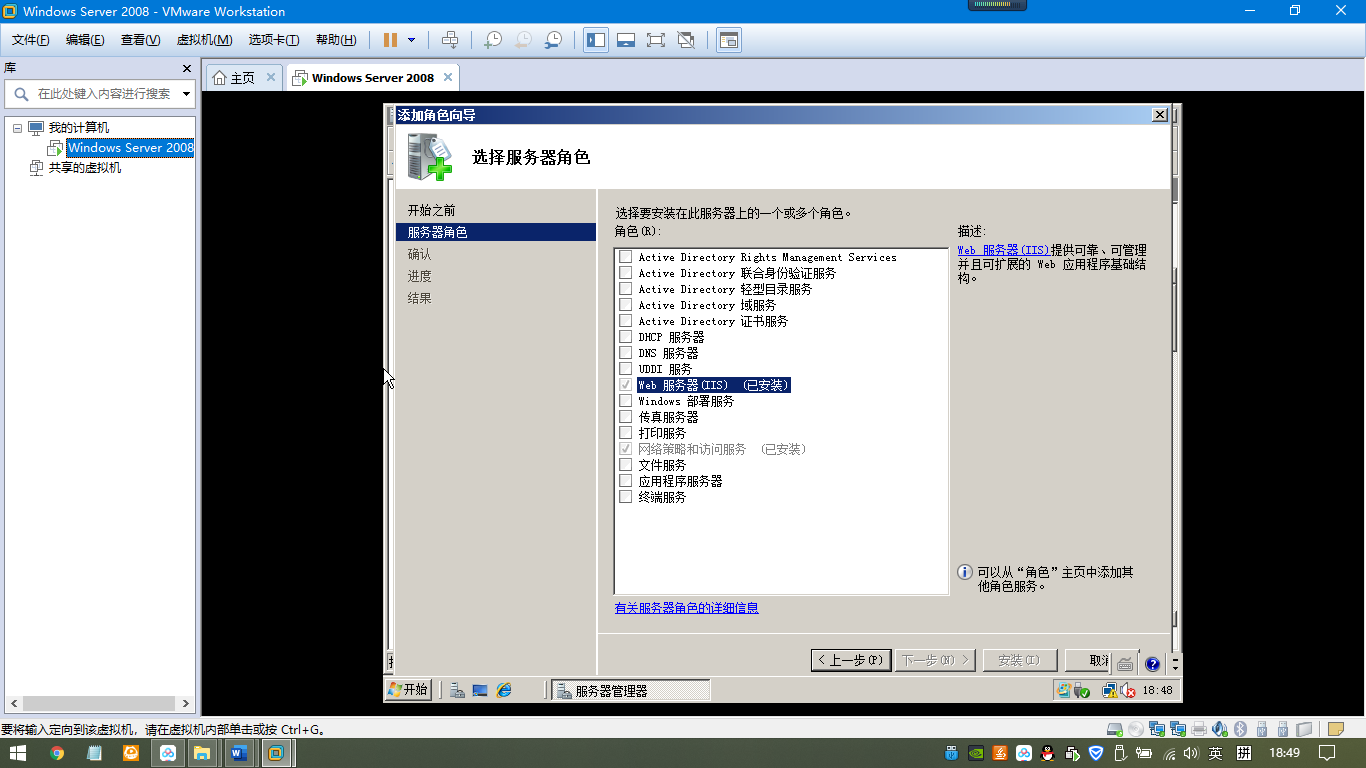Open the guest 开始 start button
The height and width of the screenshot is (768, 1366).
[409, 690]
